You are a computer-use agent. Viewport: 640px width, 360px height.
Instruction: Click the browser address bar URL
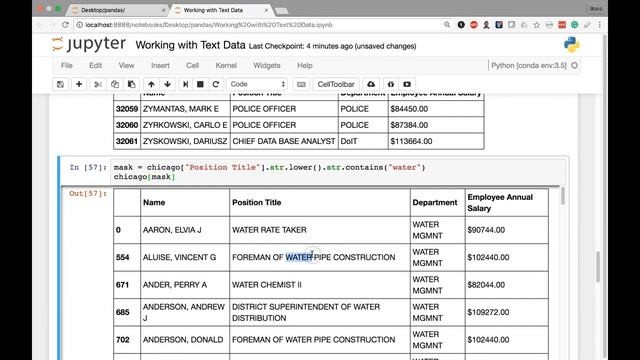pyautogui.click(x=209, y=25)
